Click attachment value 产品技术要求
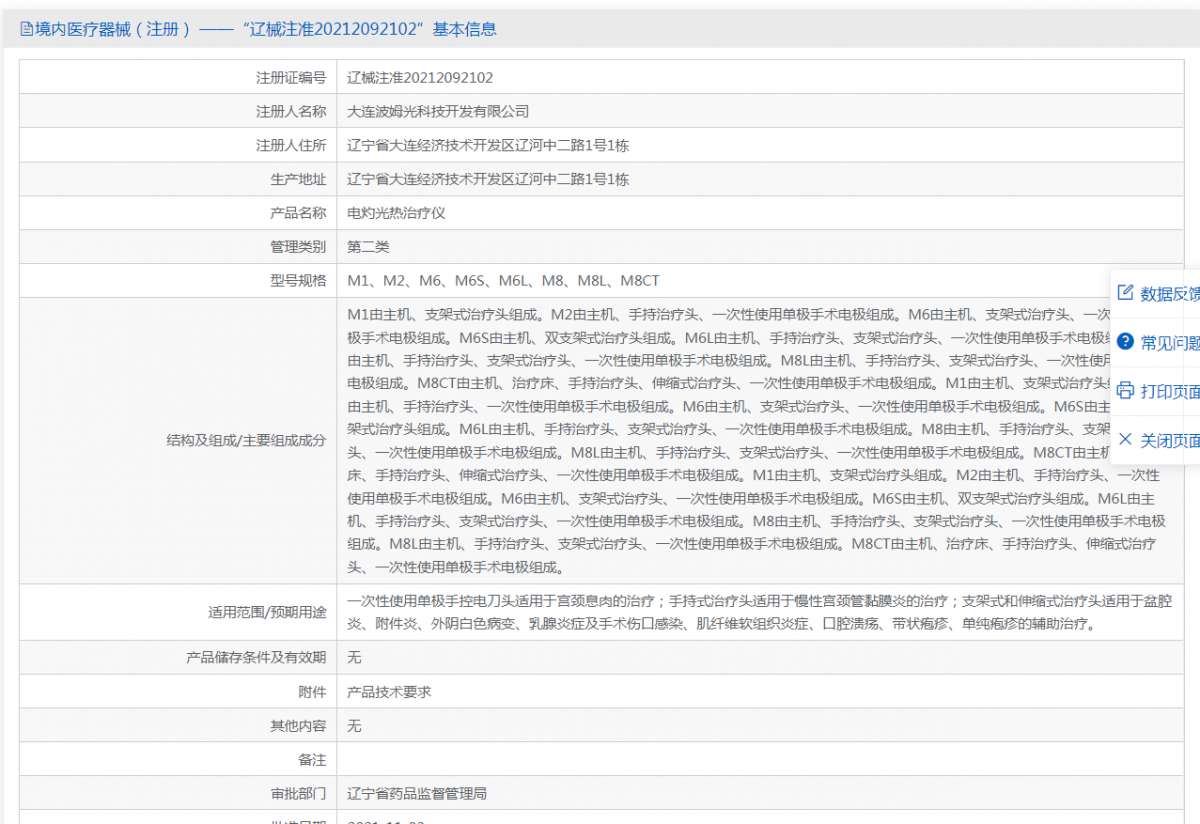Image resolution: width=1200 pixels, height=824 pixels. pos(389,692)
